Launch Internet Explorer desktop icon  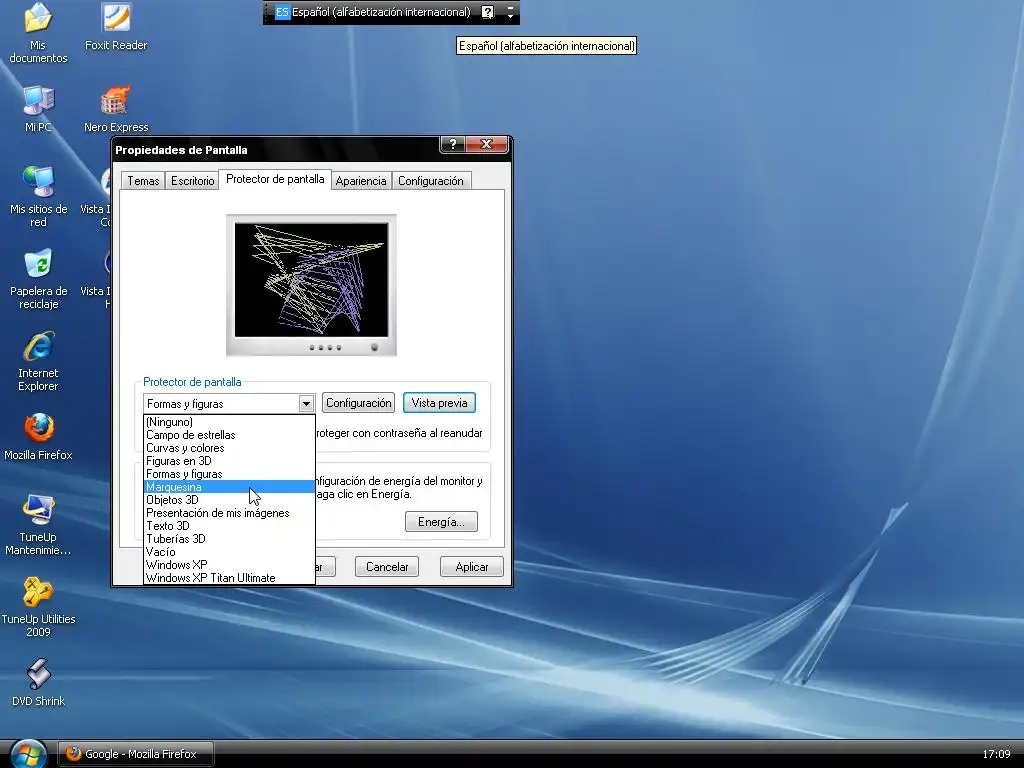(38, 361)
